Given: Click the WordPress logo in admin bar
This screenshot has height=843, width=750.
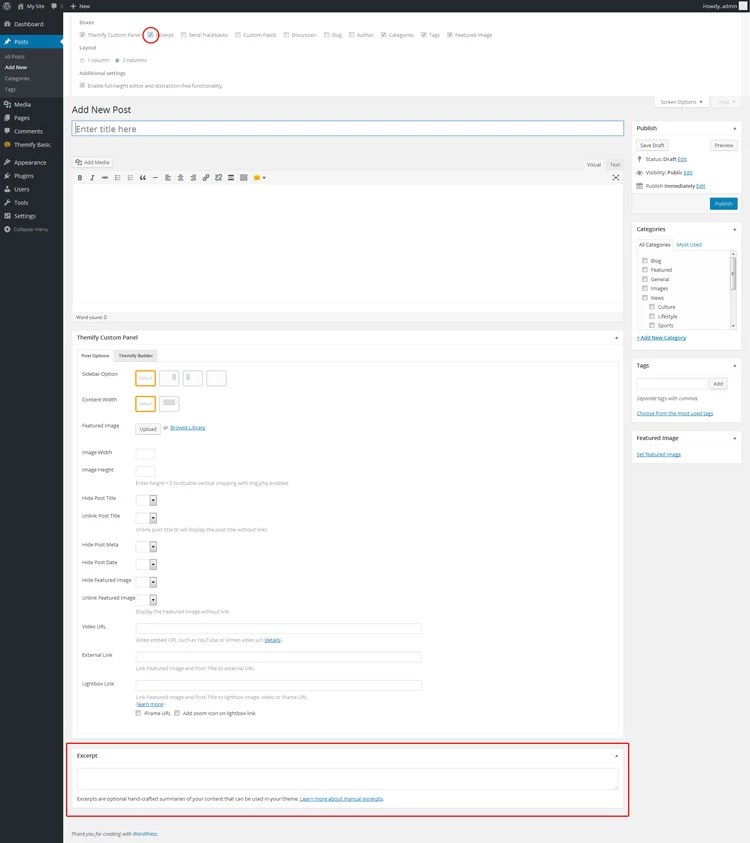Looking at the screenshot, I should click(7, 6).
